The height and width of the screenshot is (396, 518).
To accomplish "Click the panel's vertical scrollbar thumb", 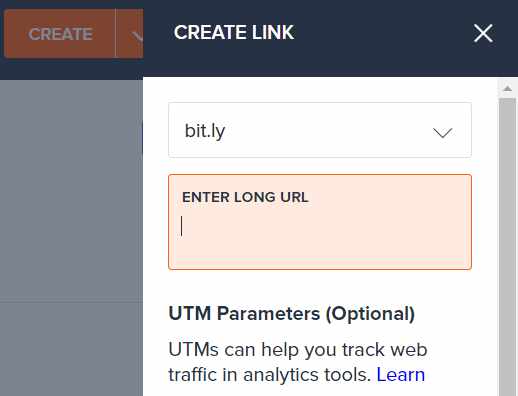I will pyautogui.click(x=507, y=247).
